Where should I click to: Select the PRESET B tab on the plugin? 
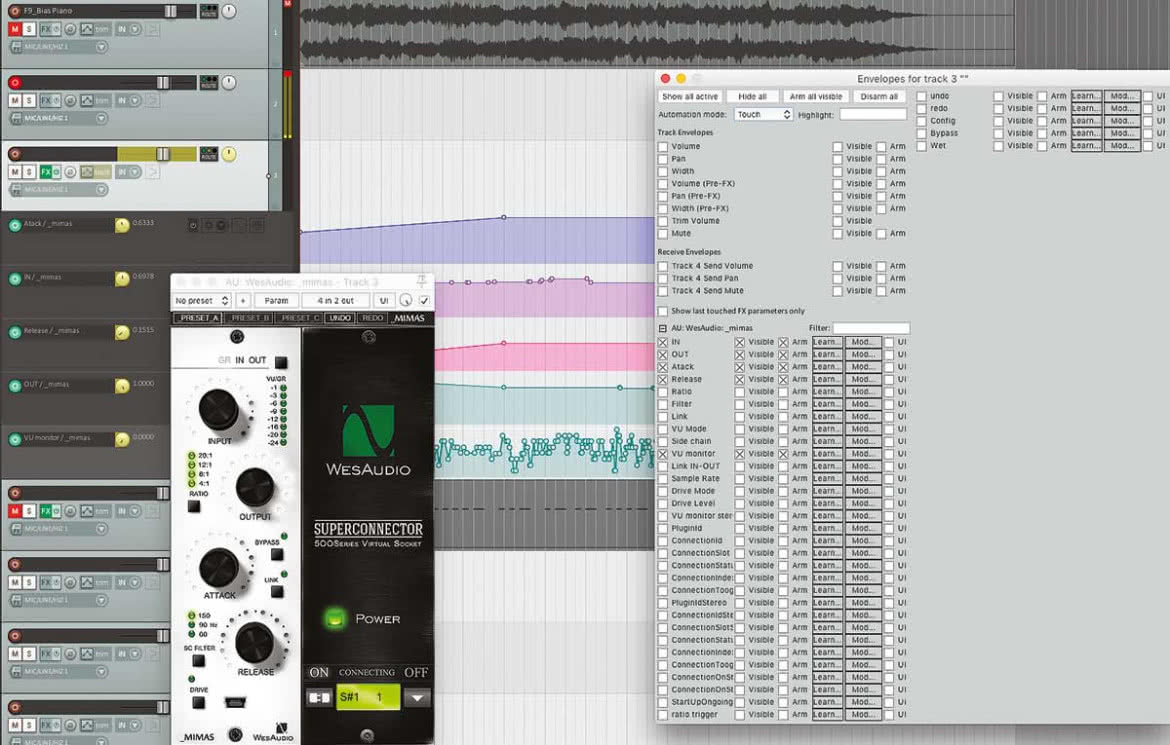click(249, 318)
